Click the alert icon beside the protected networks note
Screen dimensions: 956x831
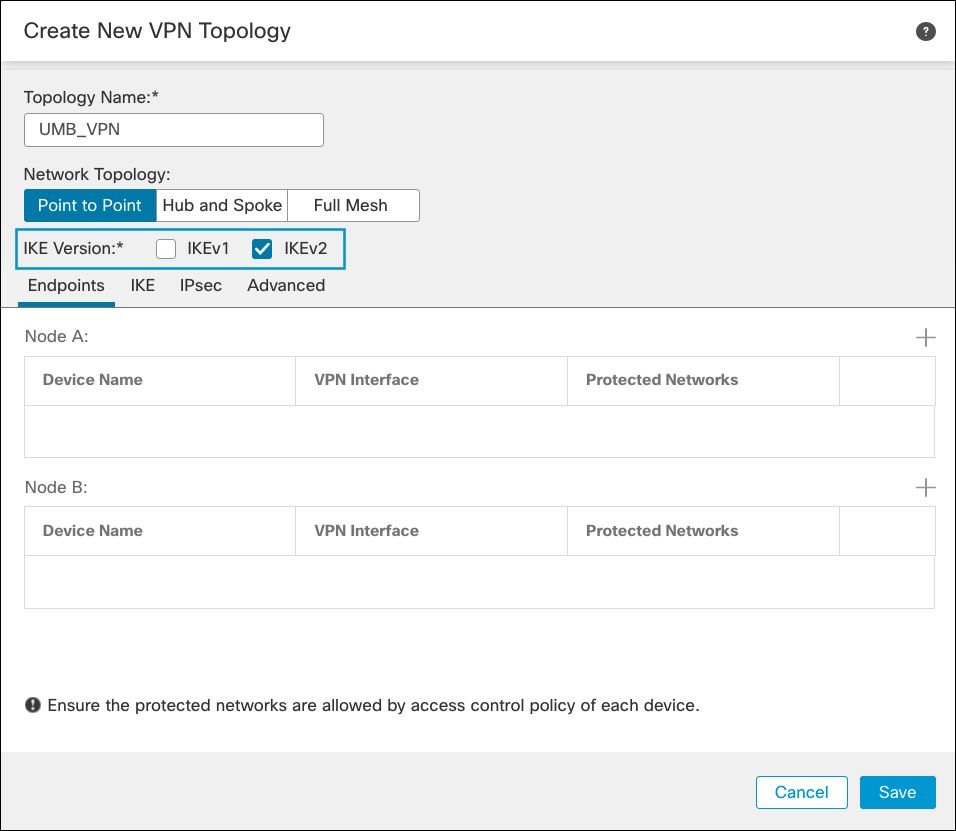click(x=32, y=705)
